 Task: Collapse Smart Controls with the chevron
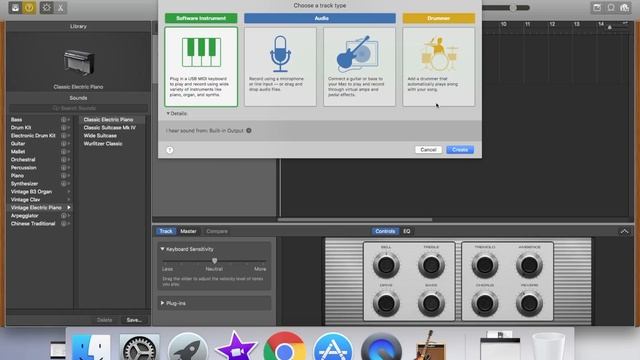tap(624, 231)
